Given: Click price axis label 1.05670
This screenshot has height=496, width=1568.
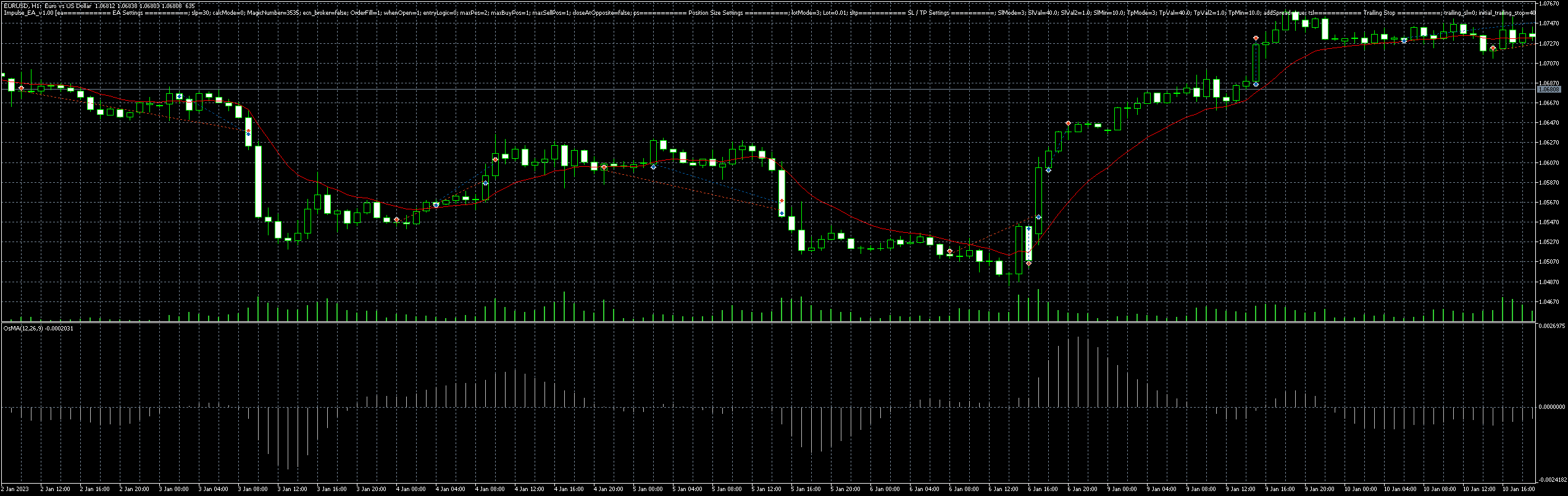Looking at the screenshot, I should [1549, 203].
